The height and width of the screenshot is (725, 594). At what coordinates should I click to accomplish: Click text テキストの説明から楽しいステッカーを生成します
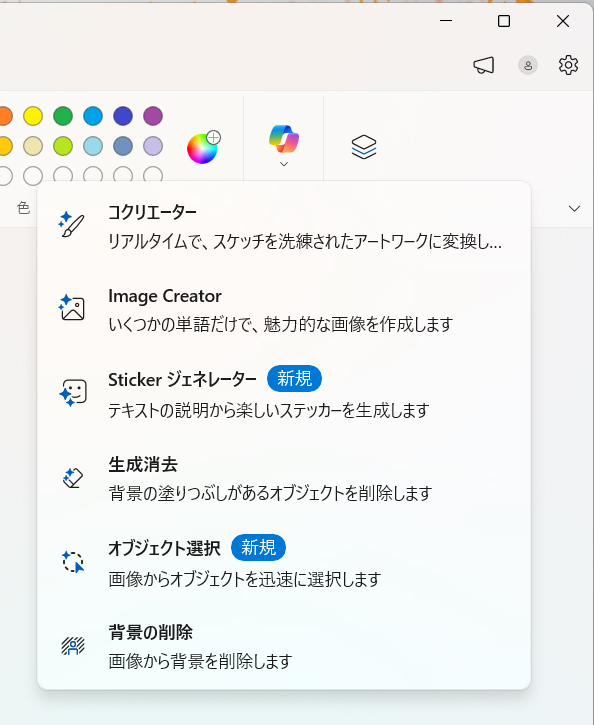269,410
